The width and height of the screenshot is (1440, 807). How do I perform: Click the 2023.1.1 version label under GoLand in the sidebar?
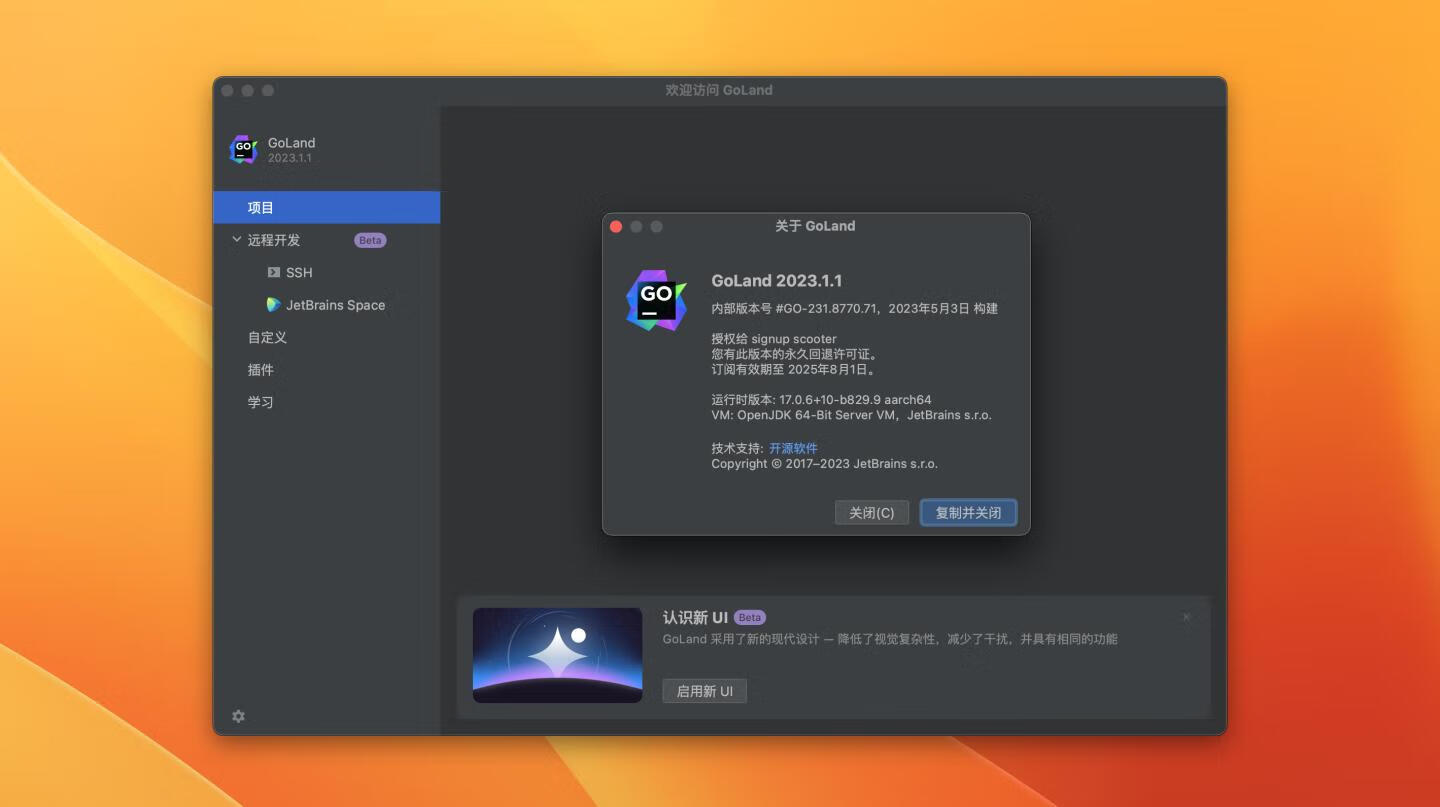pyautogui.click(x=290, y=158)
